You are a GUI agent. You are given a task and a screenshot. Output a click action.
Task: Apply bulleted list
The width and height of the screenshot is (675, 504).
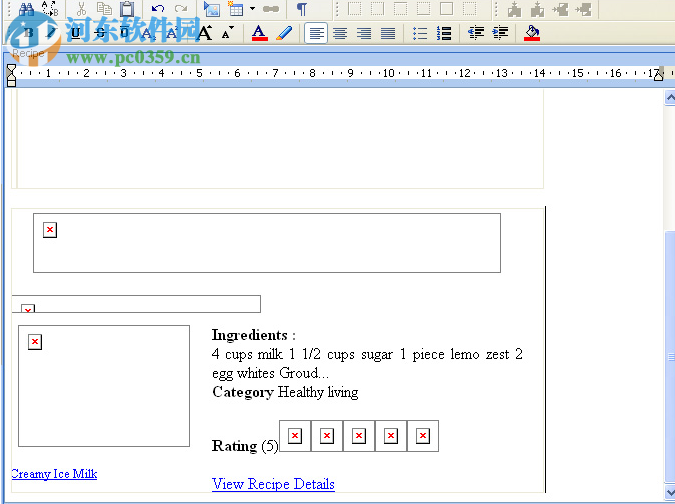[x=420, y=33]
